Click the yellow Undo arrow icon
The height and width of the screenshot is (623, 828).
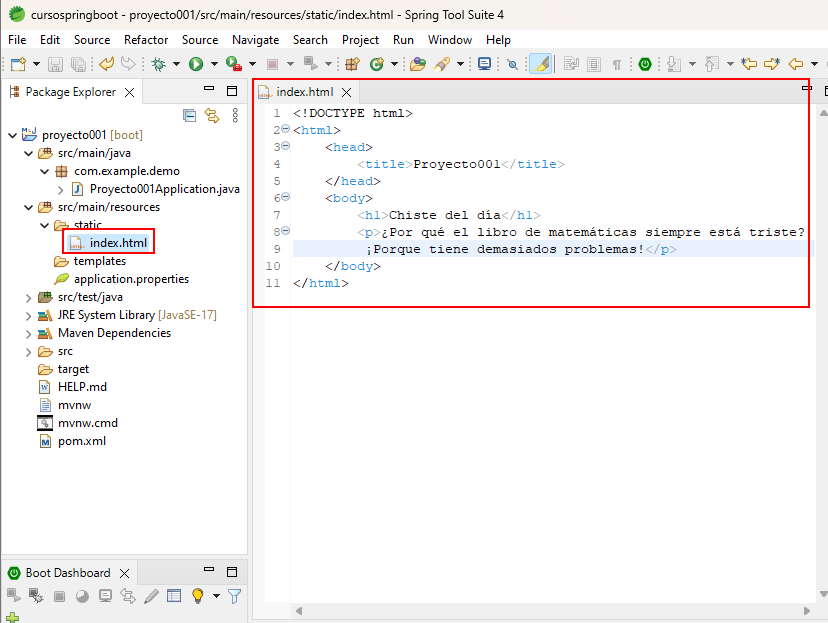107,64
